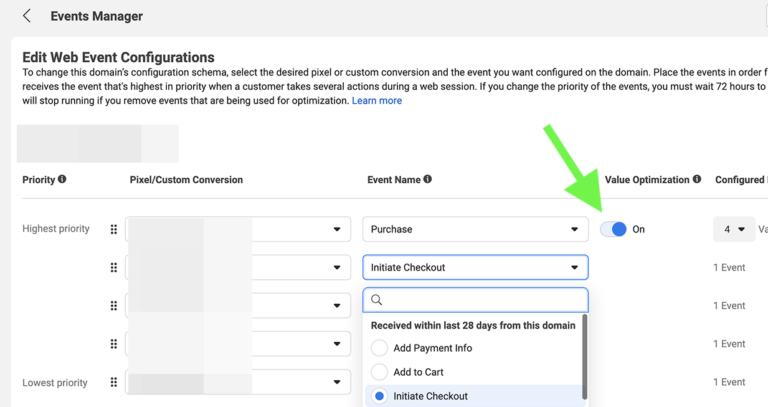Viewport: 768px width, 407px height.
Task: Click drag handle on Initiate Checkout row
Action: coord(113,267)
